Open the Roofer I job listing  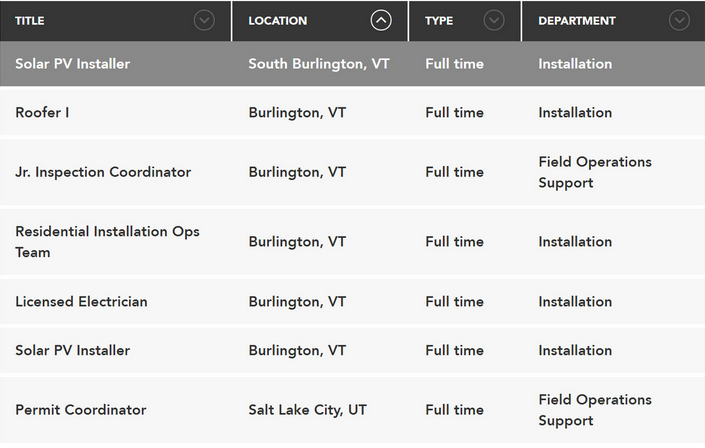click(x=42, y=113)
